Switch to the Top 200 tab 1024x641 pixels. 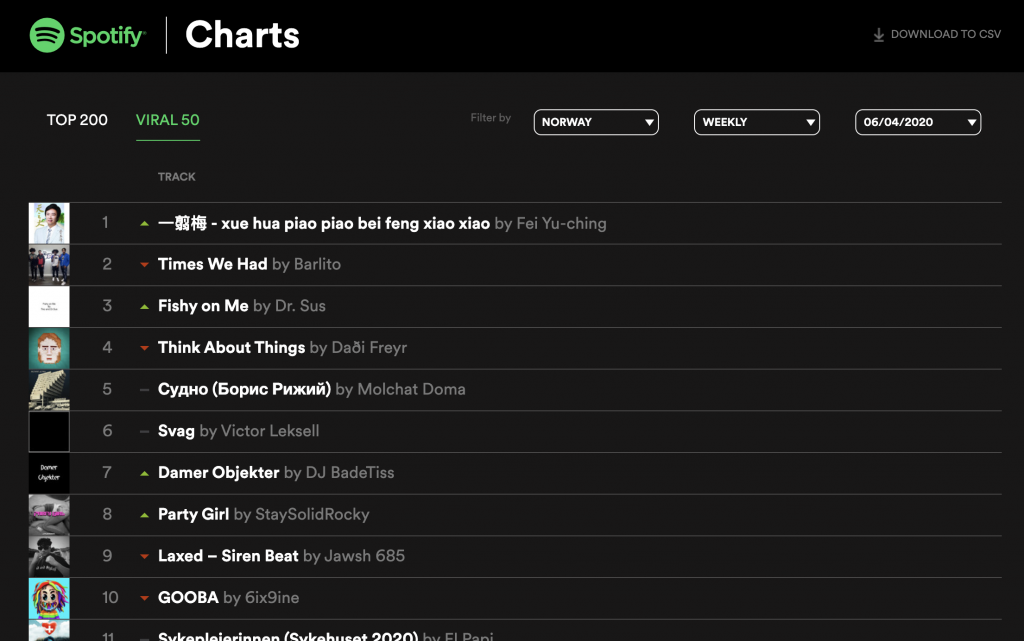pos(77,120)
